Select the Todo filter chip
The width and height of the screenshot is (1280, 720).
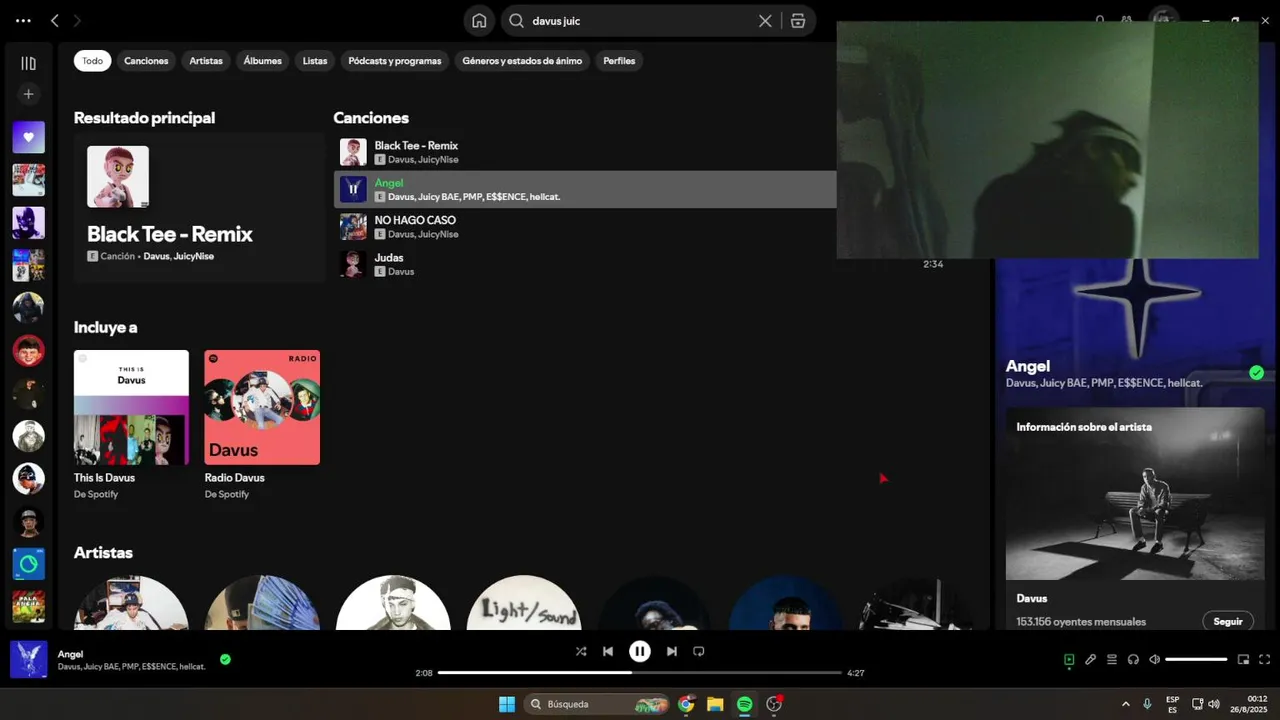coord(92,61)
